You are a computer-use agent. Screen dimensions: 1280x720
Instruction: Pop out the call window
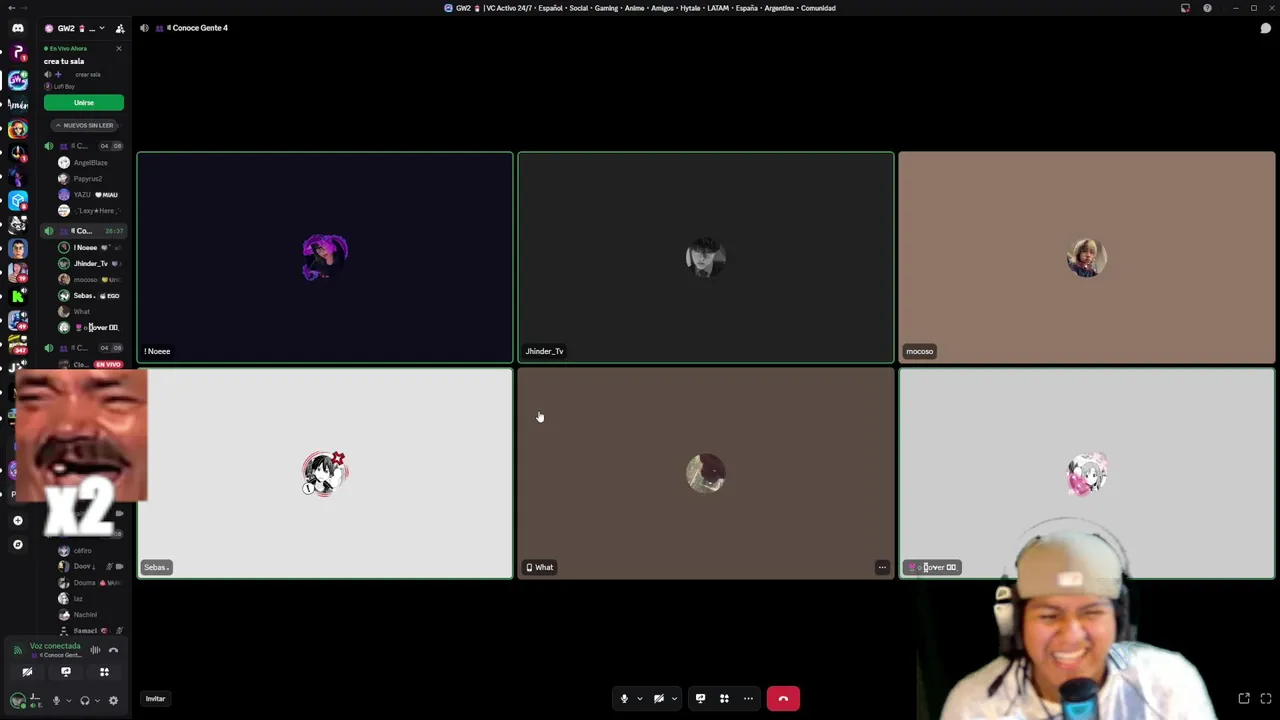(1244, 698)
